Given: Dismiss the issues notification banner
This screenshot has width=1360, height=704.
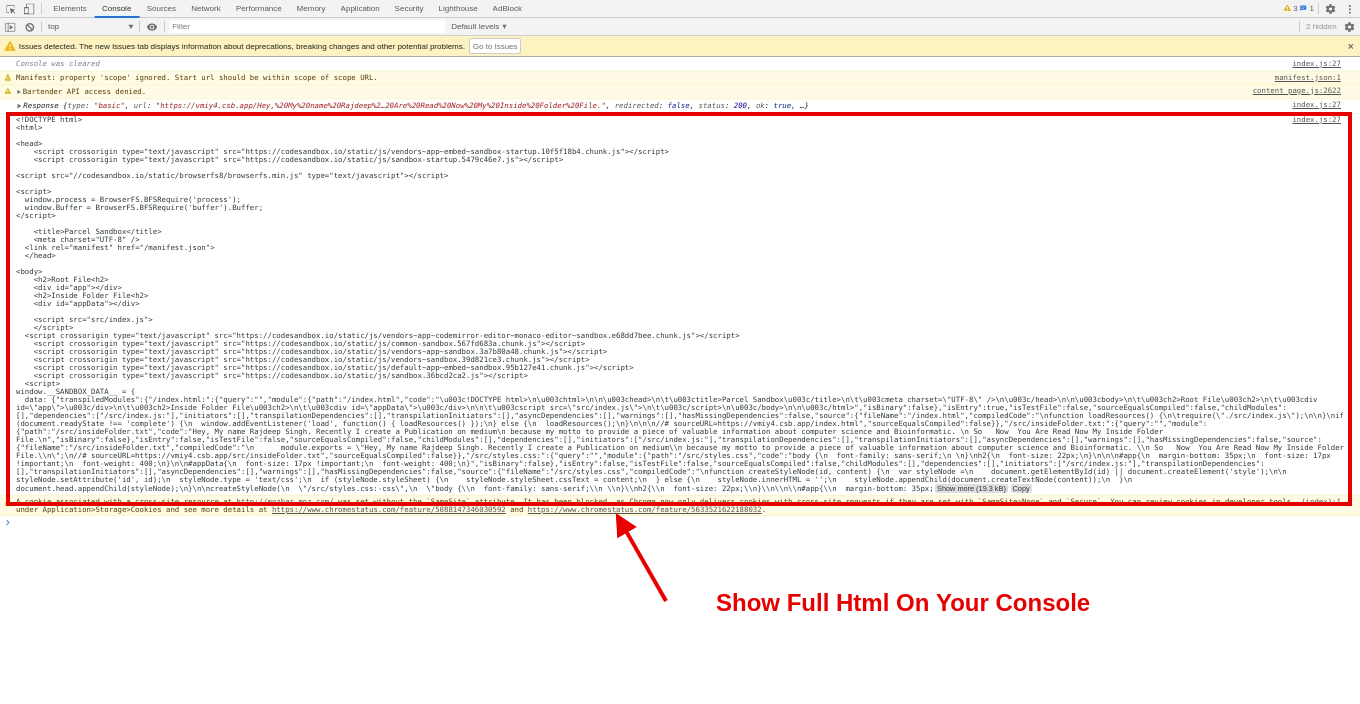Looking at the screenshot, I should point(1350,45).
